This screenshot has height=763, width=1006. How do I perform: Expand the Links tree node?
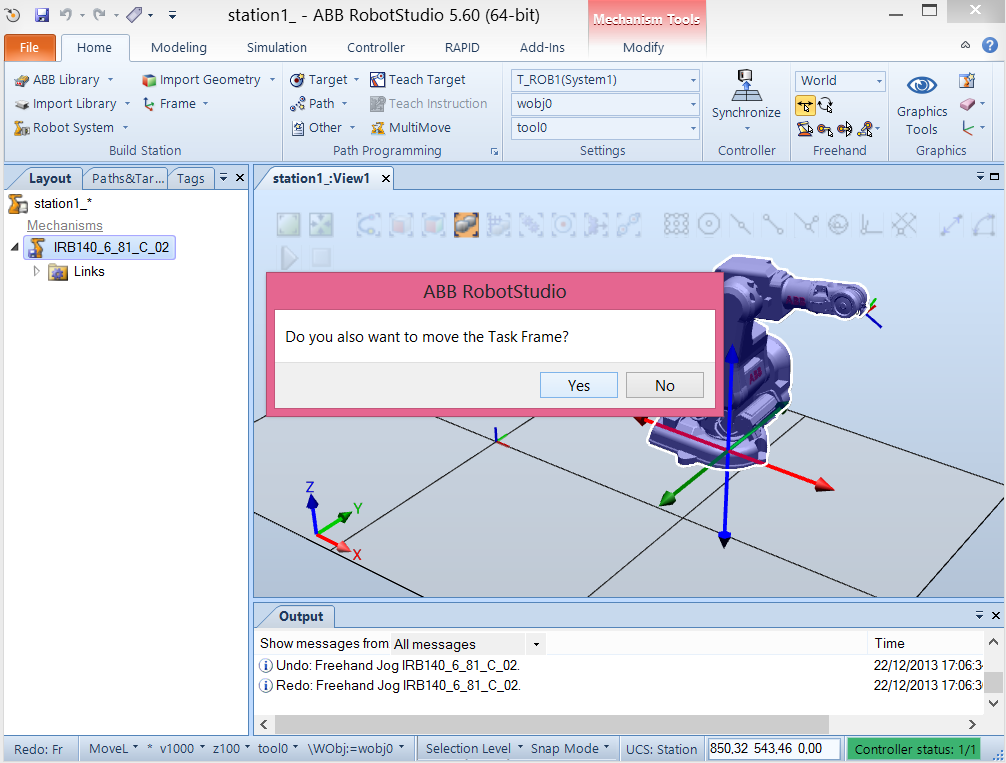point(37,271)
